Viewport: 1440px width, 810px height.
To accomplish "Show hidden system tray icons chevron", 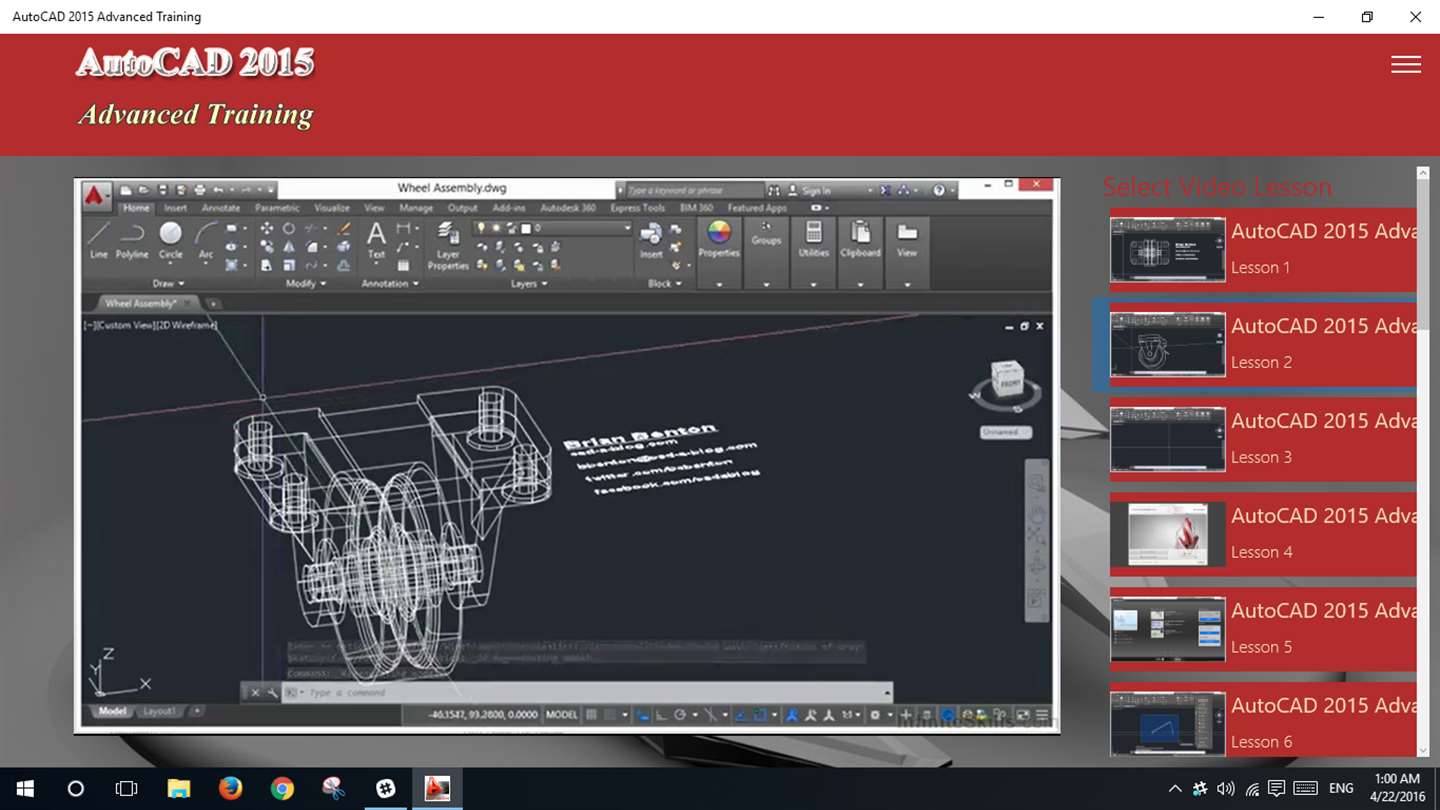I will [1174, 789].
